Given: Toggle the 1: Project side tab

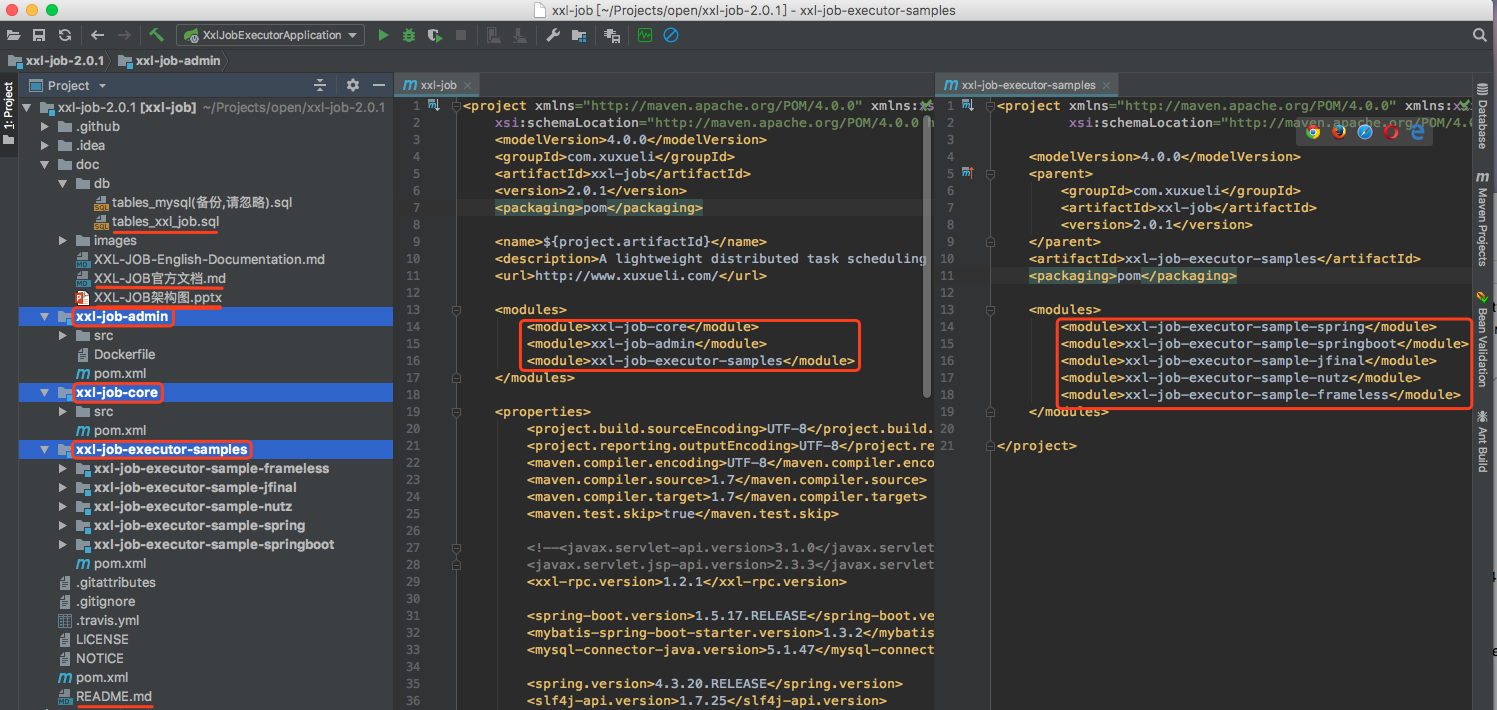Looking at the screenshot, I should pos(9,113).
